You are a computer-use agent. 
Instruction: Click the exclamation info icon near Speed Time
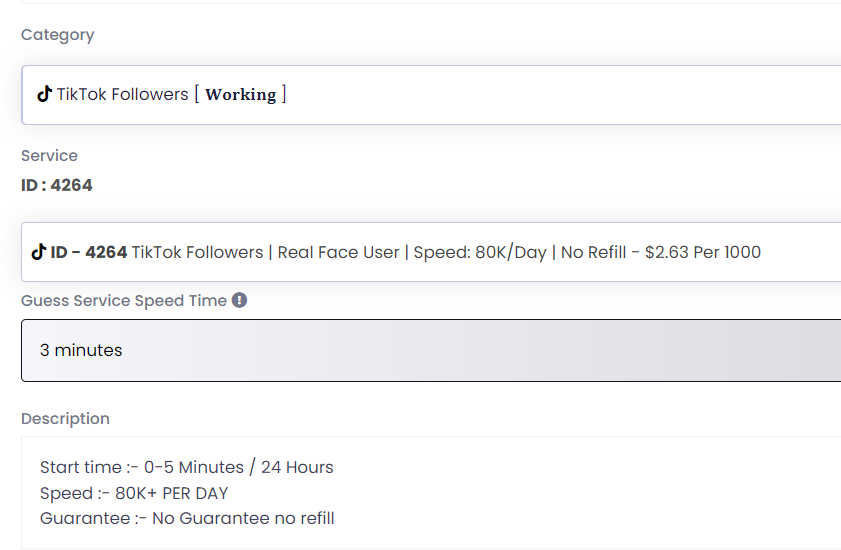(239, 300)
